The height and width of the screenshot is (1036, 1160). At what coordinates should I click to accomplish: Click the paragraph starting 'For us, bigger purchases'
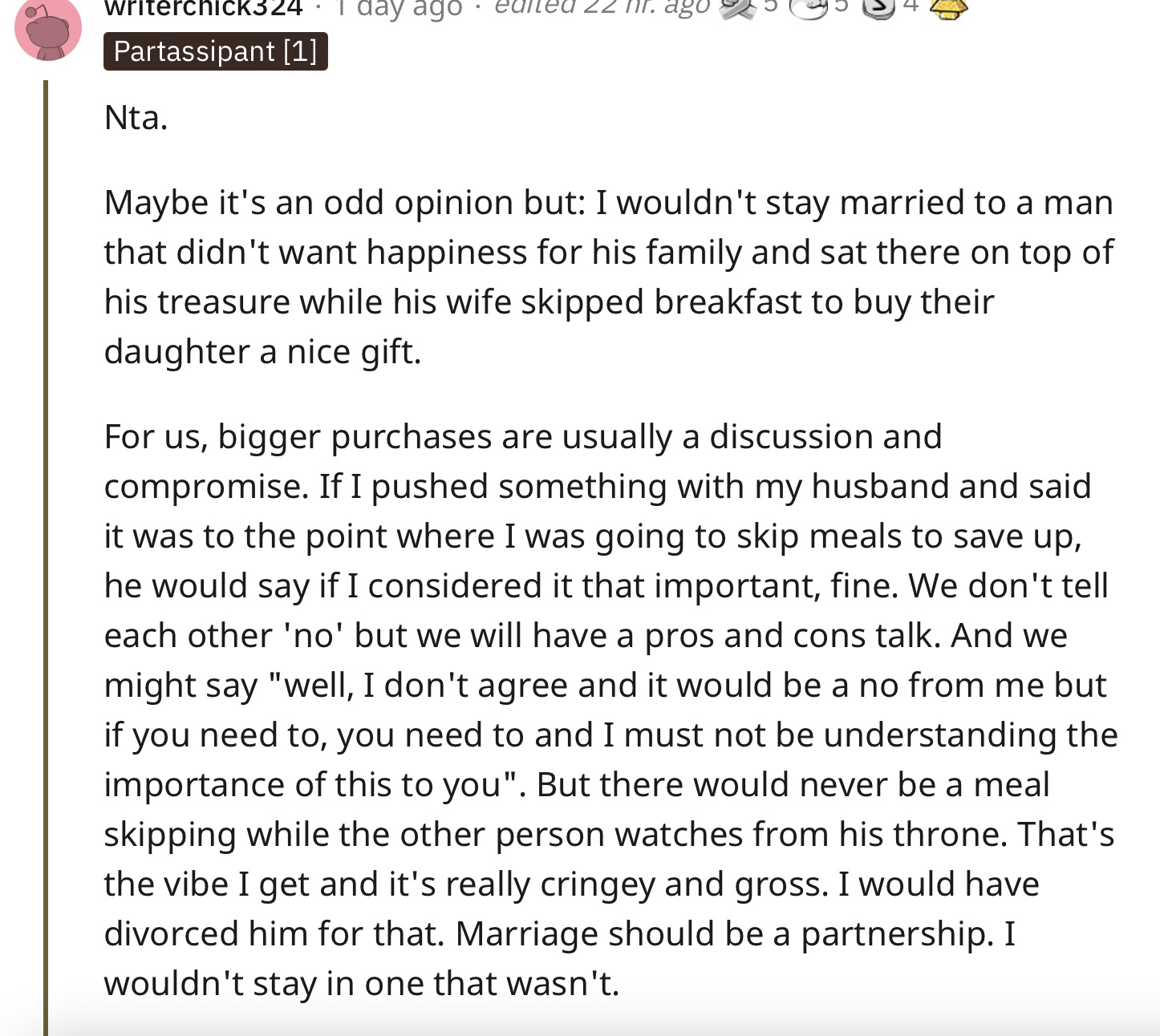[610, 710]
